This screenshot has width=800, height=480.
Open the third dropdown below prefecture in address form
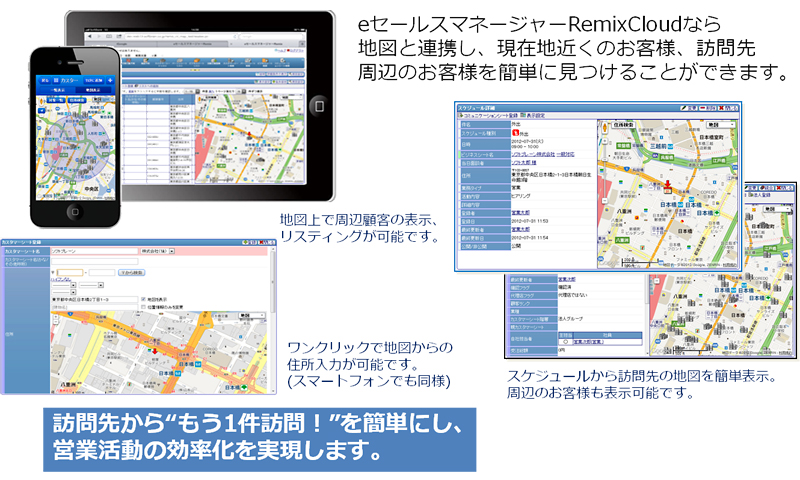click(64, 292)
